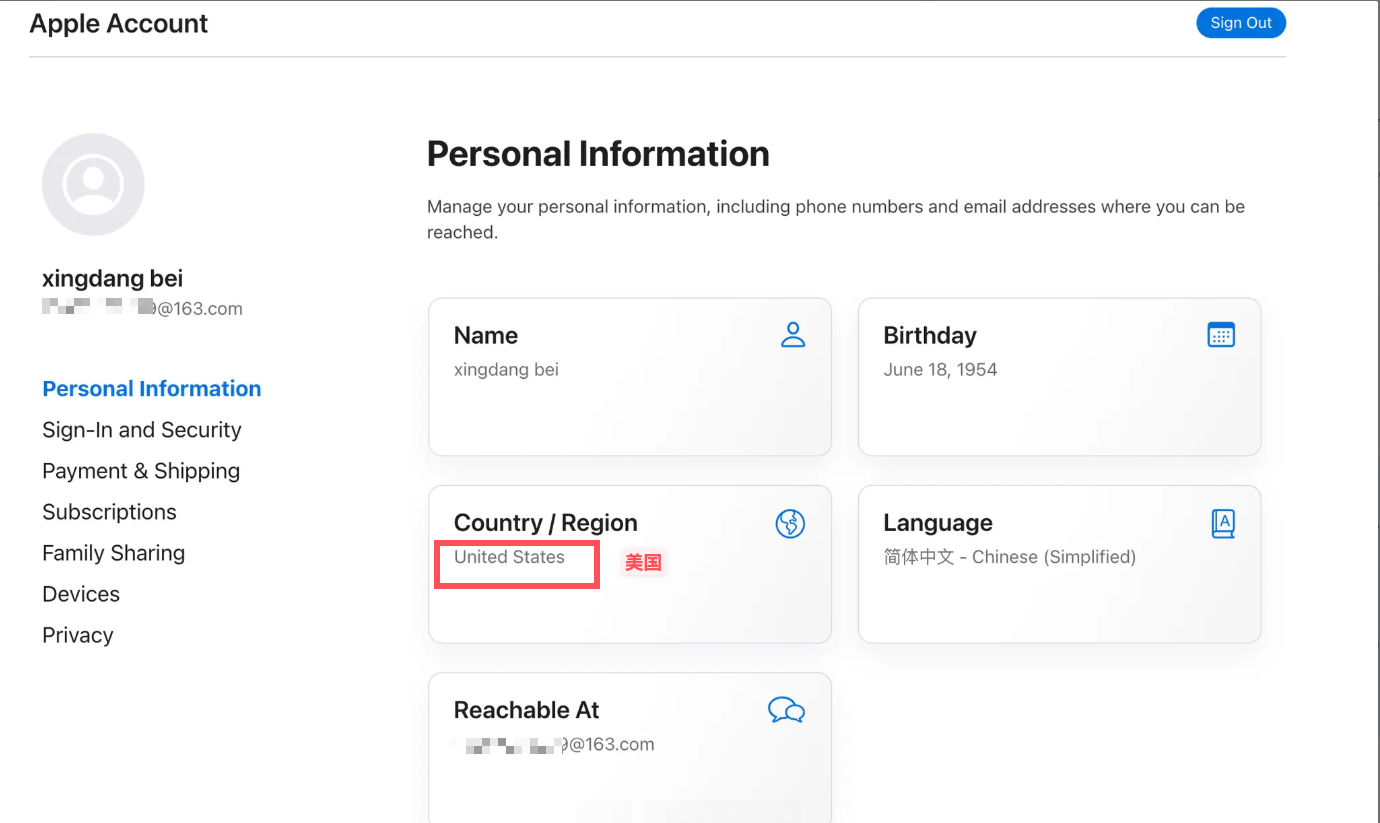Open the Subscriptions page

click(109, 512)
